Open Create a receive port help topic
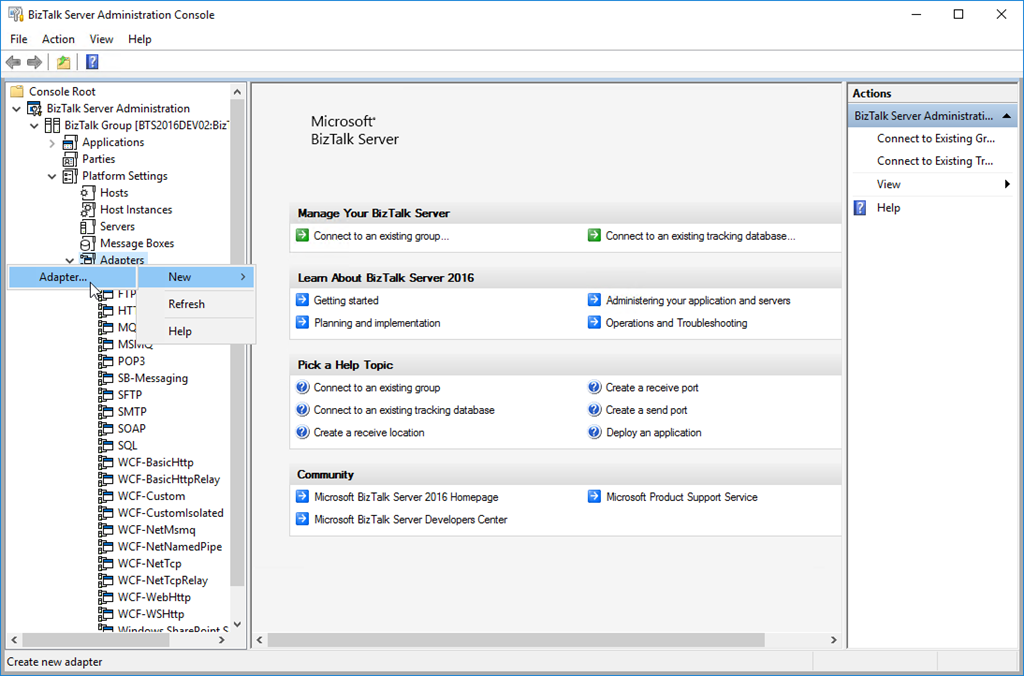 point(652,387)
